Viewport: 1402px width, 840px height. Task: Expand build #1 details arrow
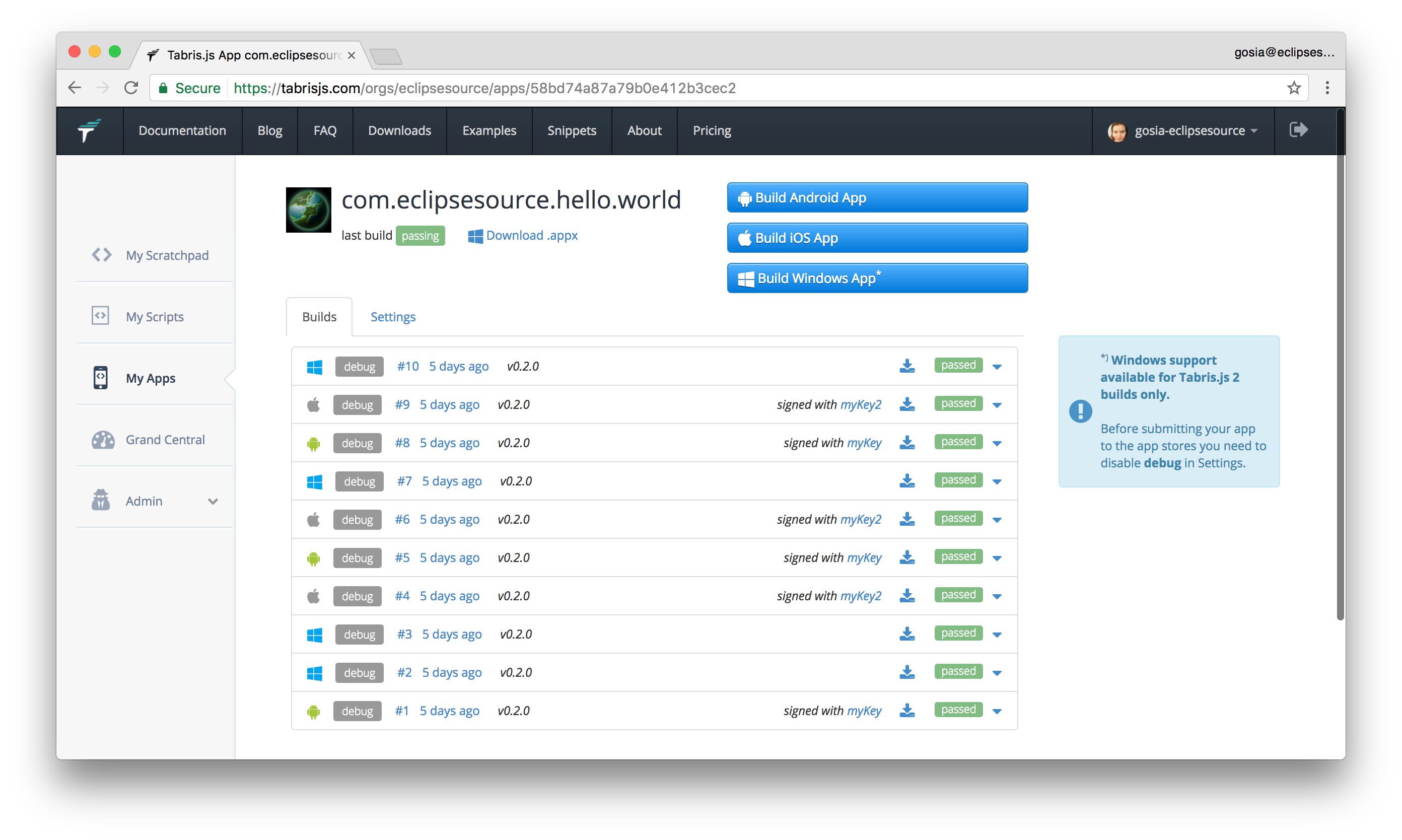(997, 711)
